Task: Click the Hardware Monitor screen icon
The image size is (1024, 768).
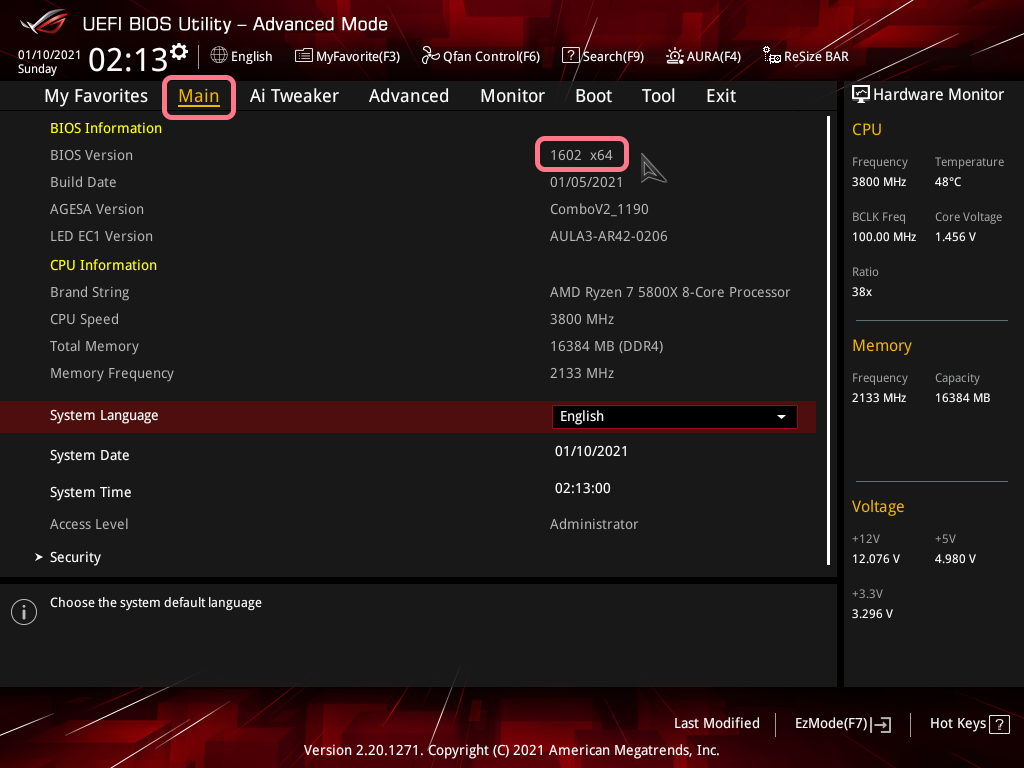Action: tap(861, 95)
